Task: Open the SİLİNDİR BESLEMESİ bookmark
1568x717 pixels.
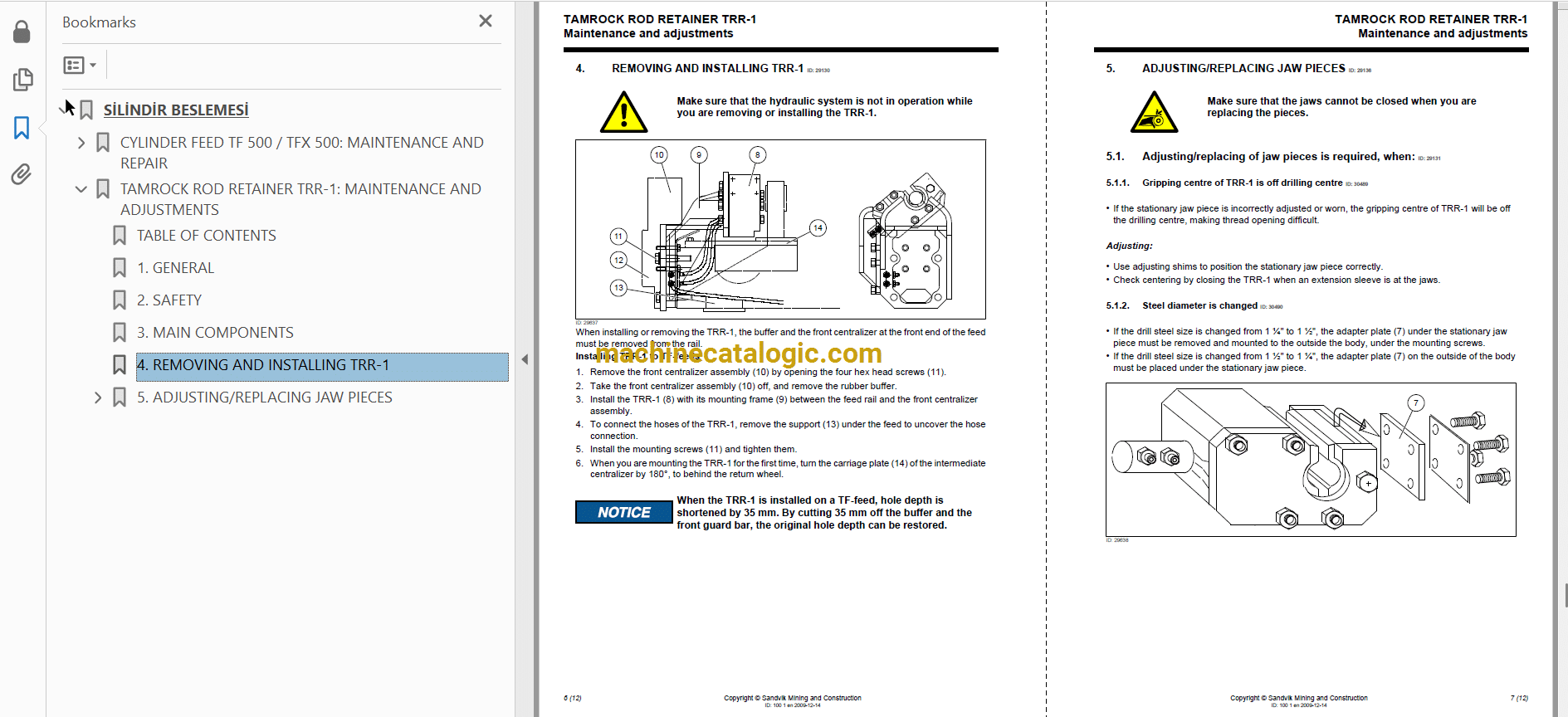Action: point(176,110)
